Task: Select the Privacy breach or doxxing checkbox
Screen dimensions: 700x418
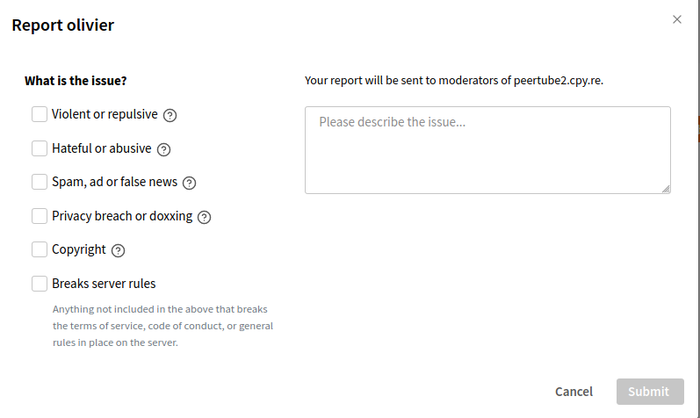Action: (x=39, y=216)
